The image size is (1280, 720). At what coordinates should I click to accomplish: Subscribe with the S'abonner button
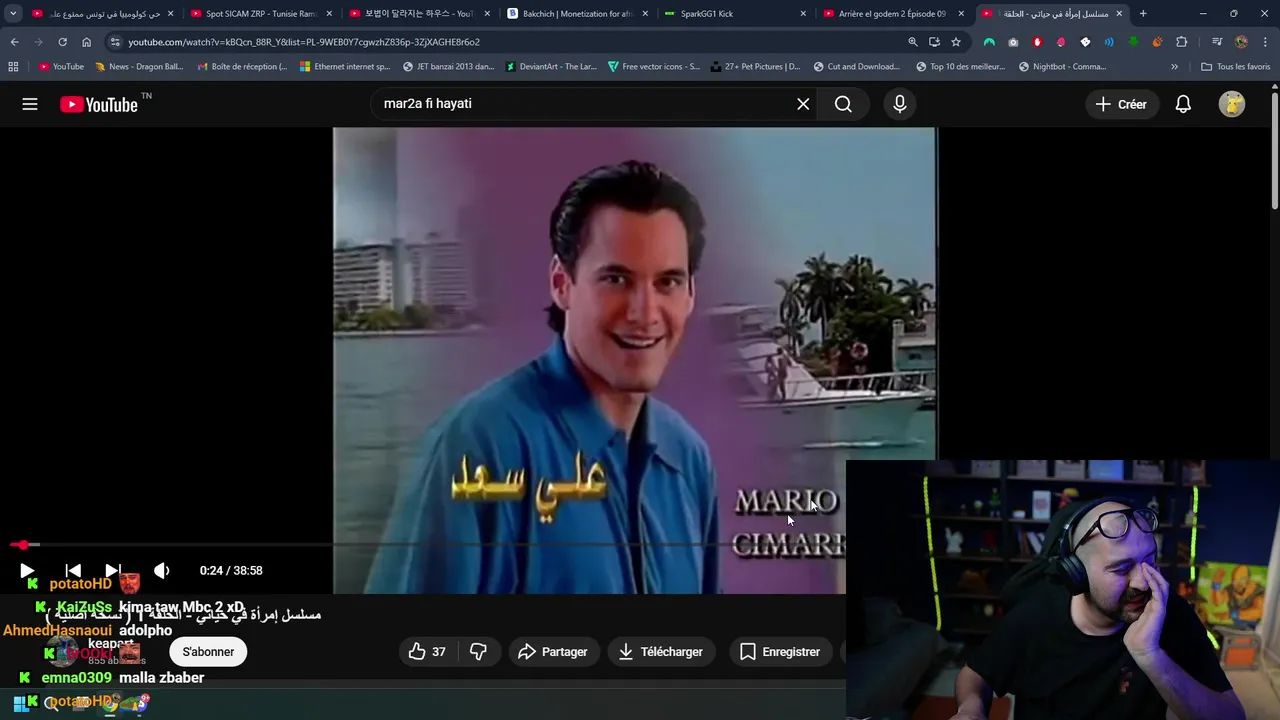click(x=208, y=652)
